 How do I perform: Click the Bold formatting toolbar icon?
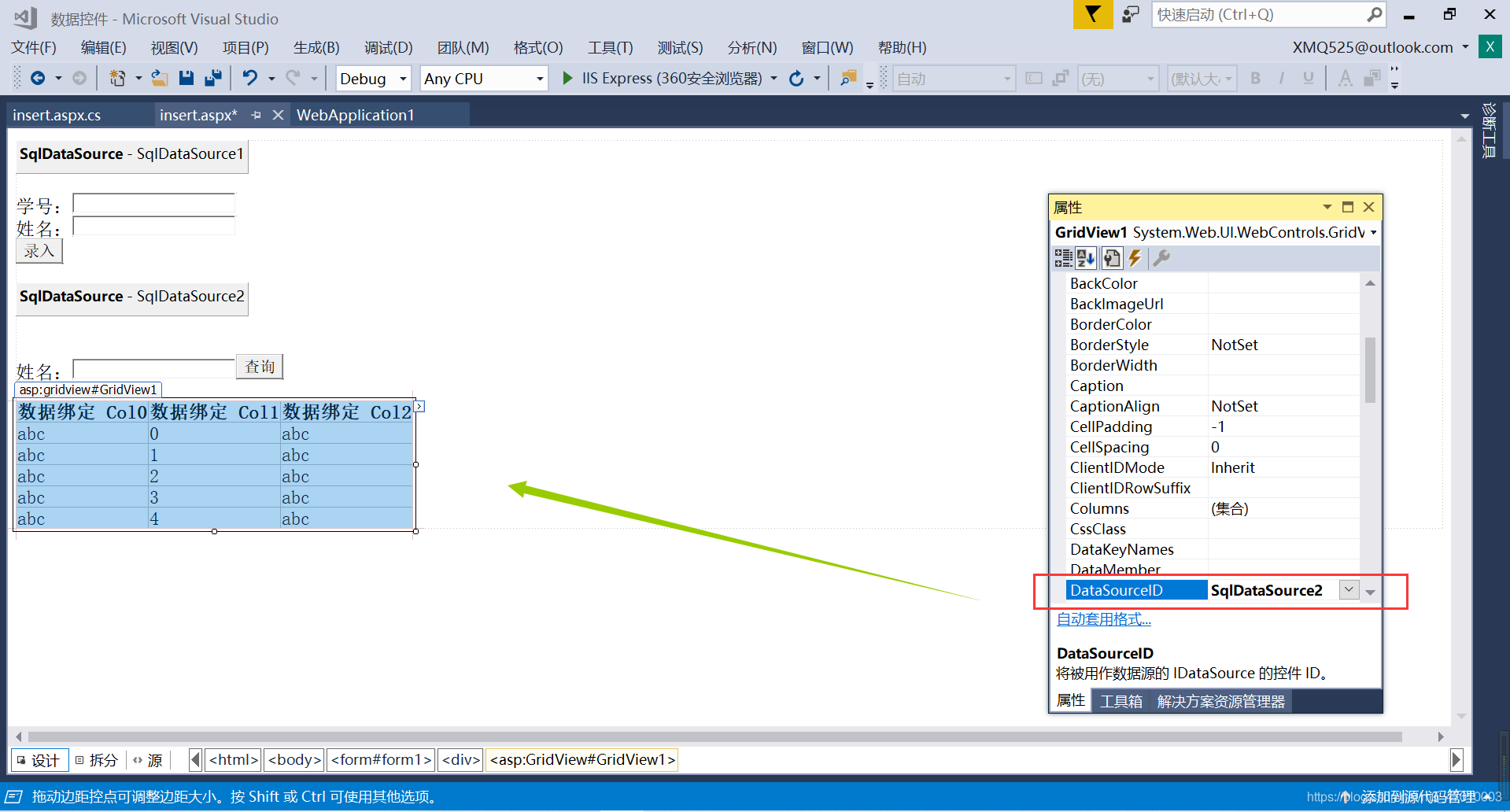1255,78
